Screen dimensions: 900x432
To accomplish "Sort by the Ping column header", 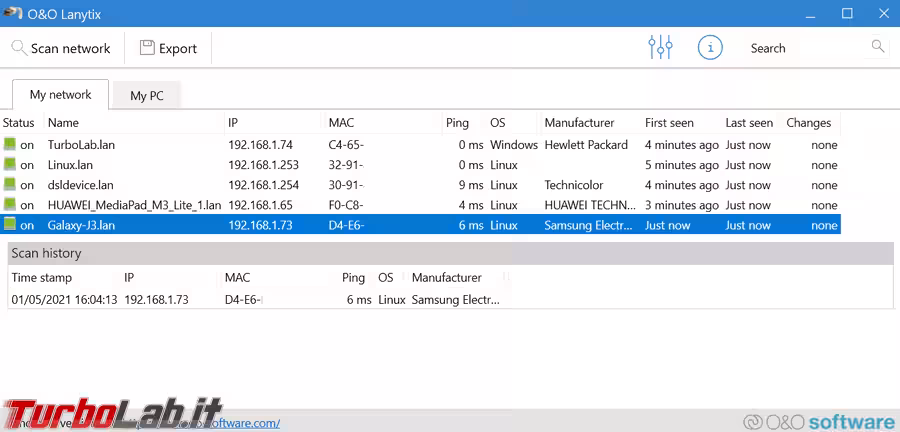I will (x=457, y=123).
